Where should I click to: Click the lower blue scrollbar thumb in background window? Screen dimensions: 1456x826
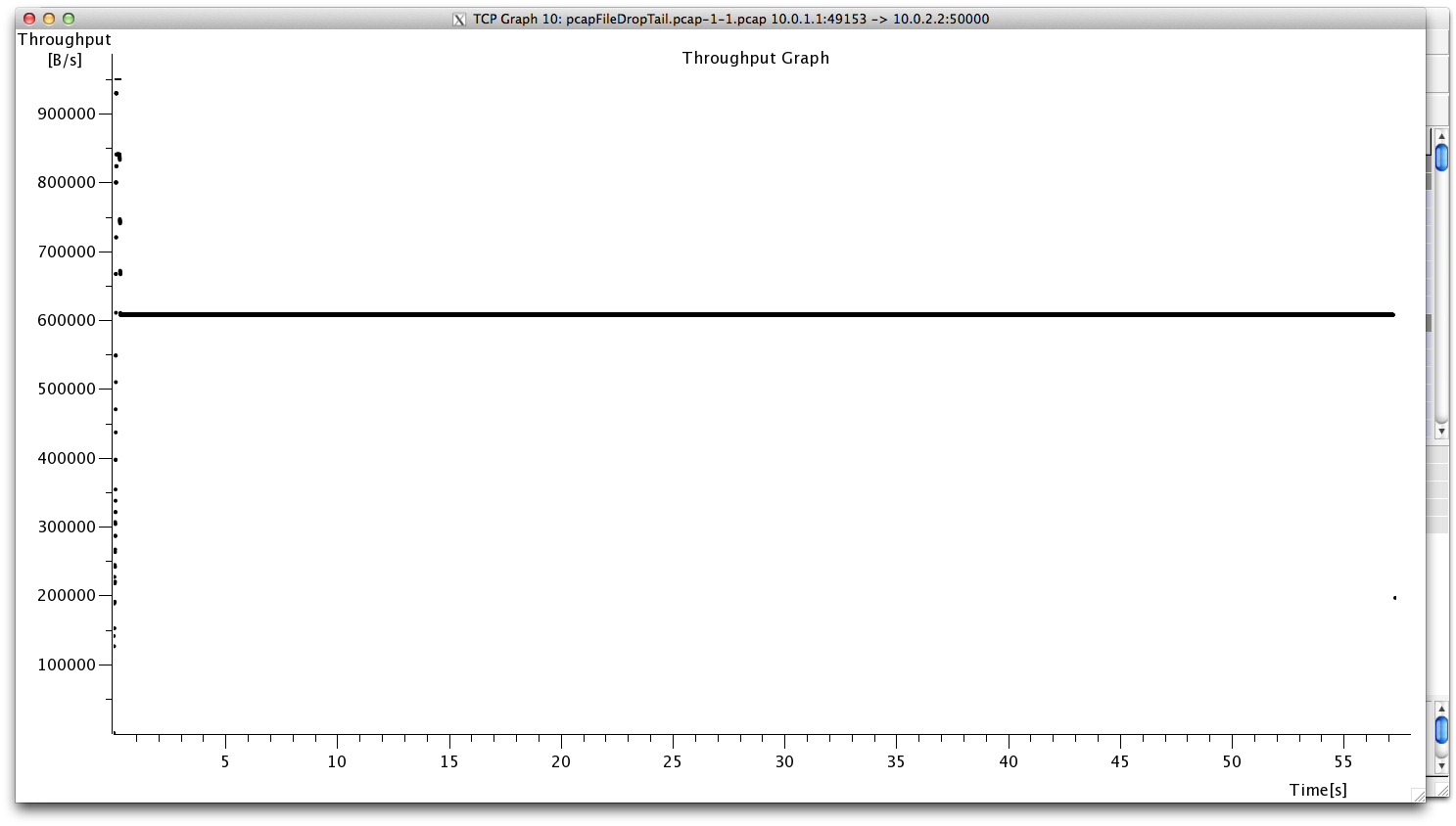(1441, 730)
